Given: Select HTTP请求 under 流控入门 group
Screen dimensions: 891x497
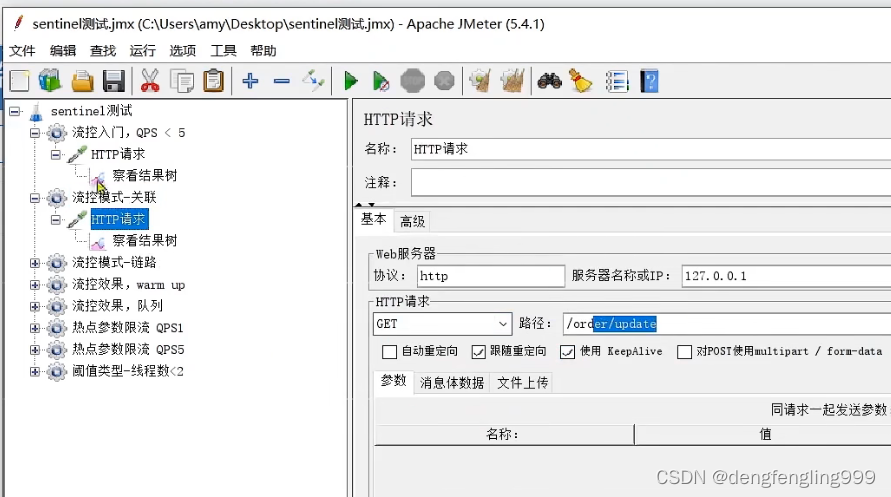Looking at the screenshot, I should point(118,154).
